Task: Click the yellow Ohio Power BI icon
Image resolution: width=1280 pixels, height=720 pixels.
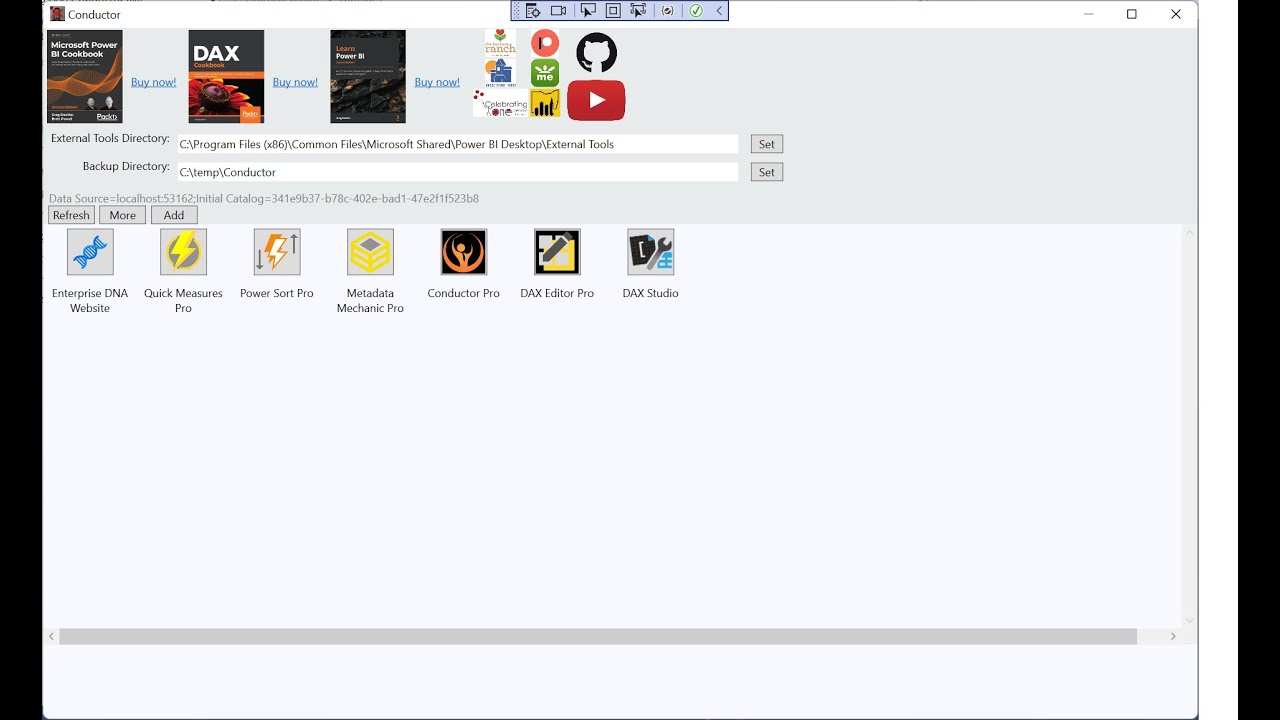Action: coord(545,104)
